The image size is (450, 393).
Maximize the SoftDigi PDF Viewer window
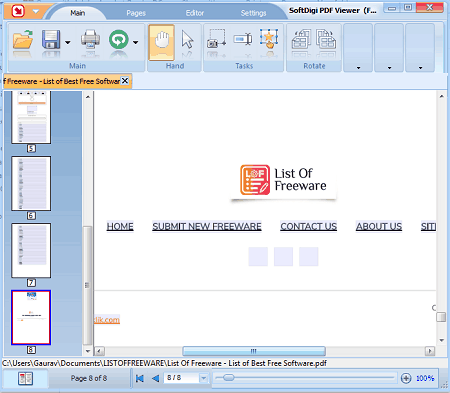(x=408, y=8)
